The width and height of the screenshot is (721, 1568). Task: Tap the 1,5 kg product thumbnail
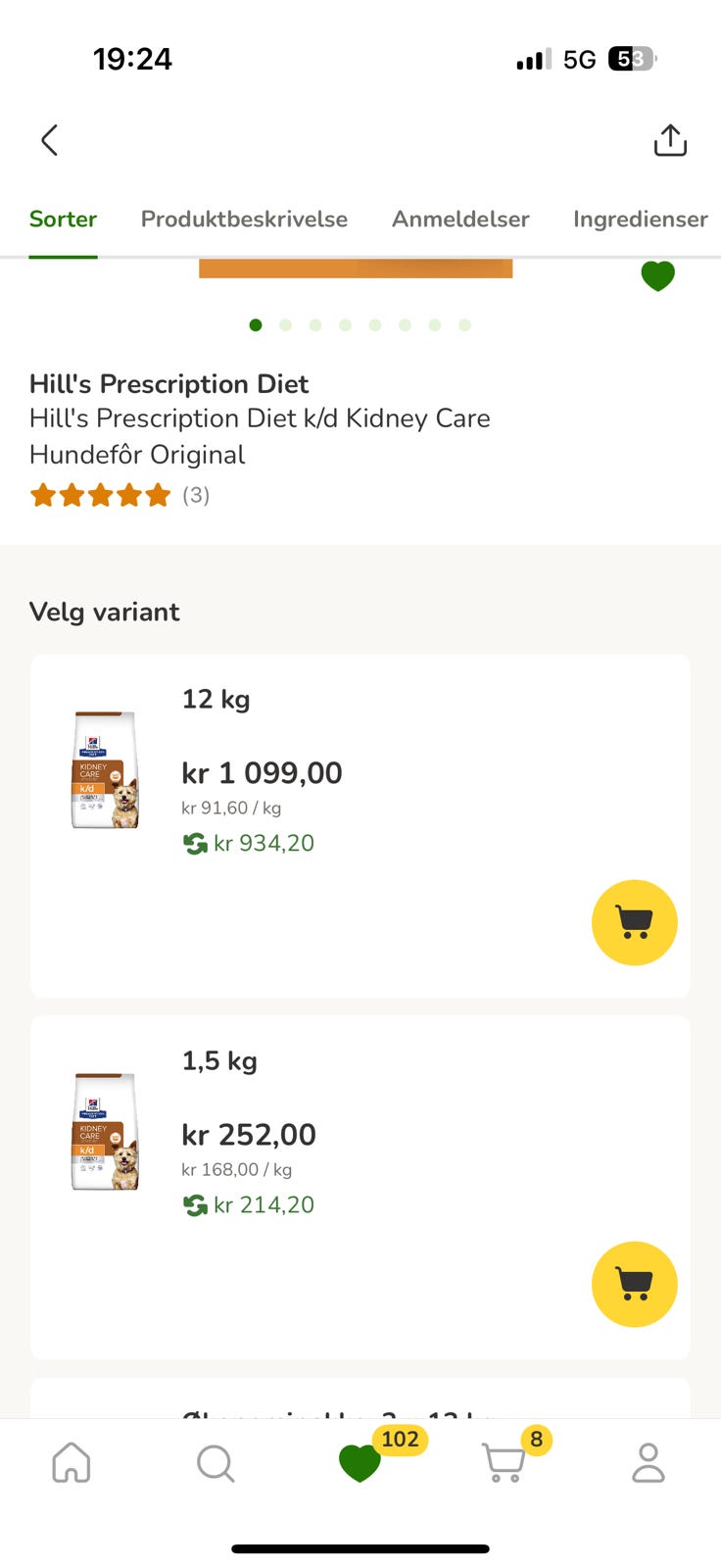(105, 1132)
